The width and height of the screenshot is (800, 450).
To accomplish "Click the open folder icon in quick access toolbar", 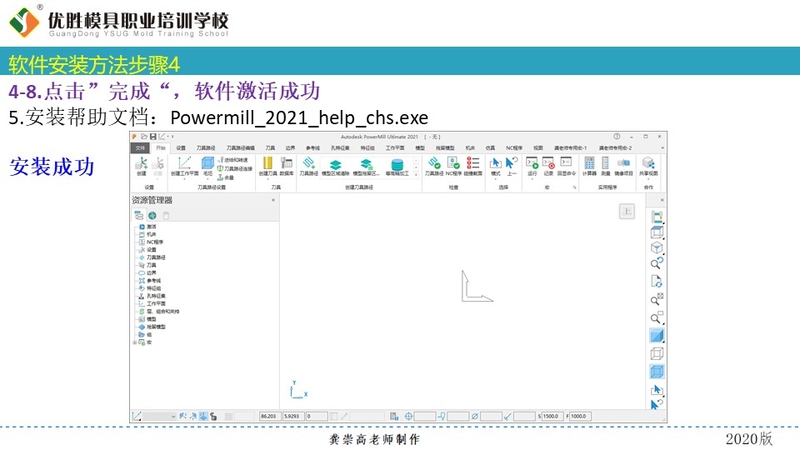I will [x=144, y=137].
